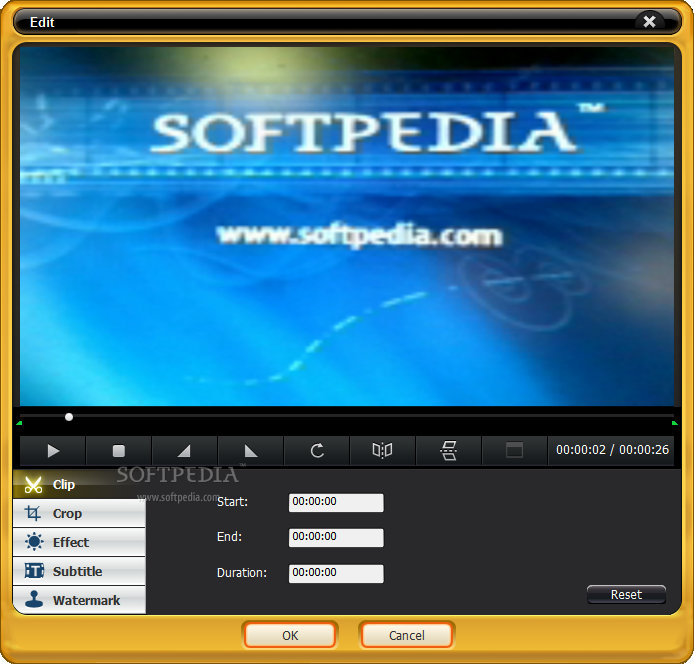The width and height of the screenshot is (694, 664).
Task: Stop the video playback
Action: 119,451
